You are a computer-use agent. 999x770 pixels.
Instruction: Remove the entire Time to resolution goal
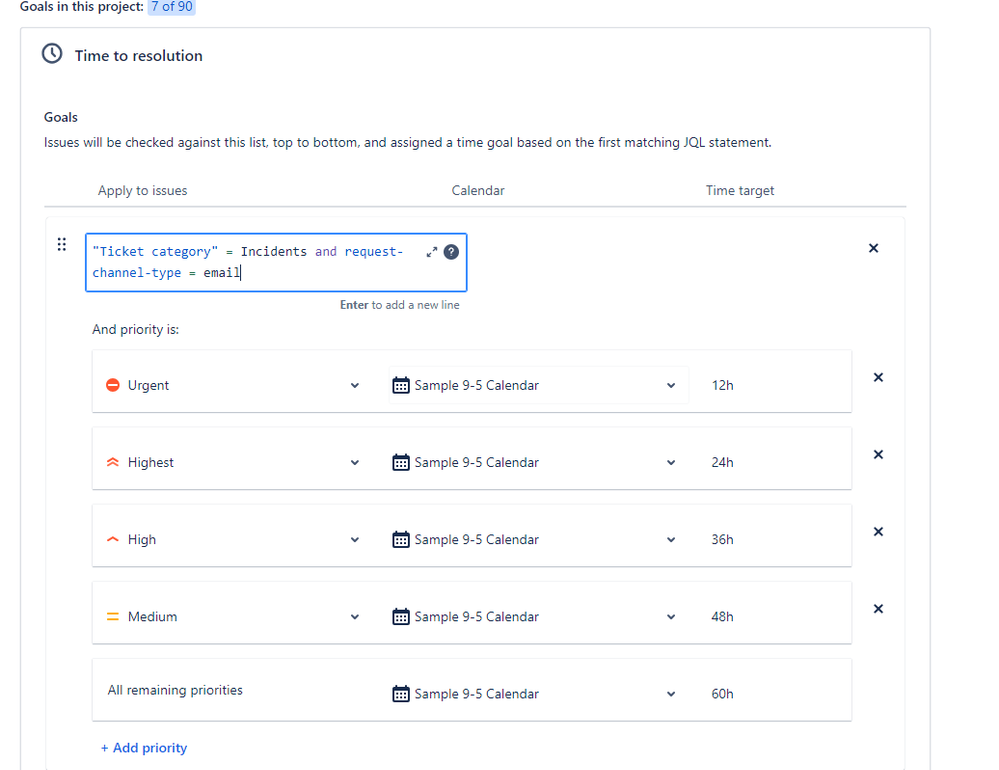pyautogui.click(x=873, y=248)
